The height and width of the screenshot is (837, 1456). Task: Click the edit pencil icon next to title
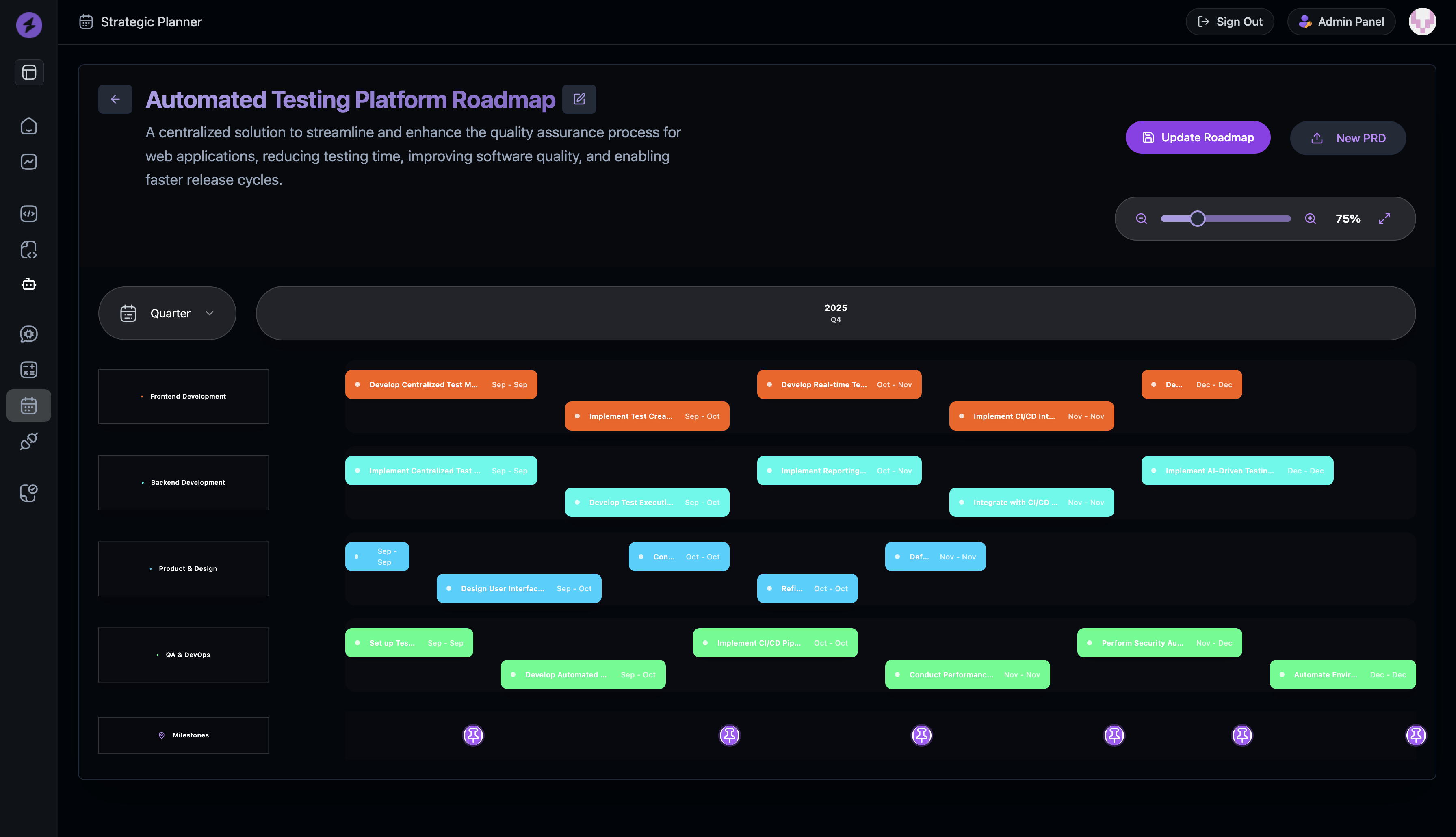point(578,99)
